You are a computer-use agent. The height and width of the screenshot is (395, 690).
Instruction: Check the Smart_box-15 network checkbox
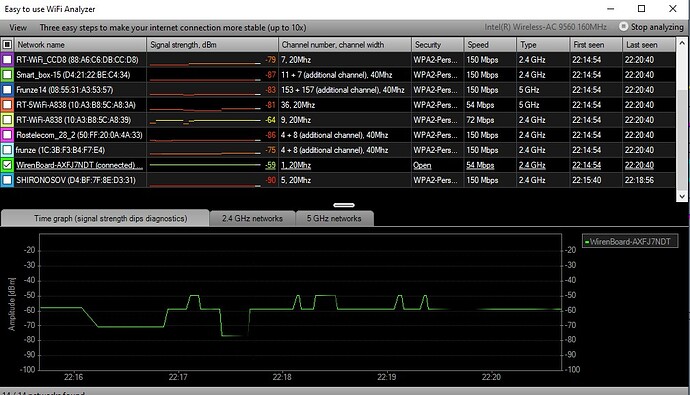[7, 75]
